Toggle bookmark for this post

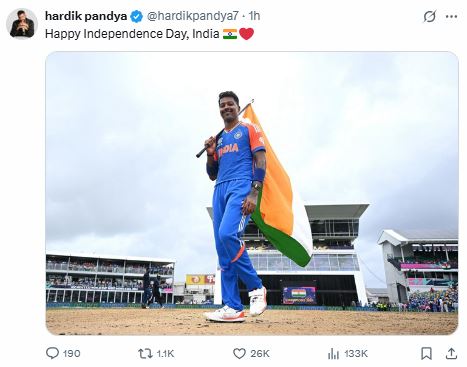(x=426, y=353)
